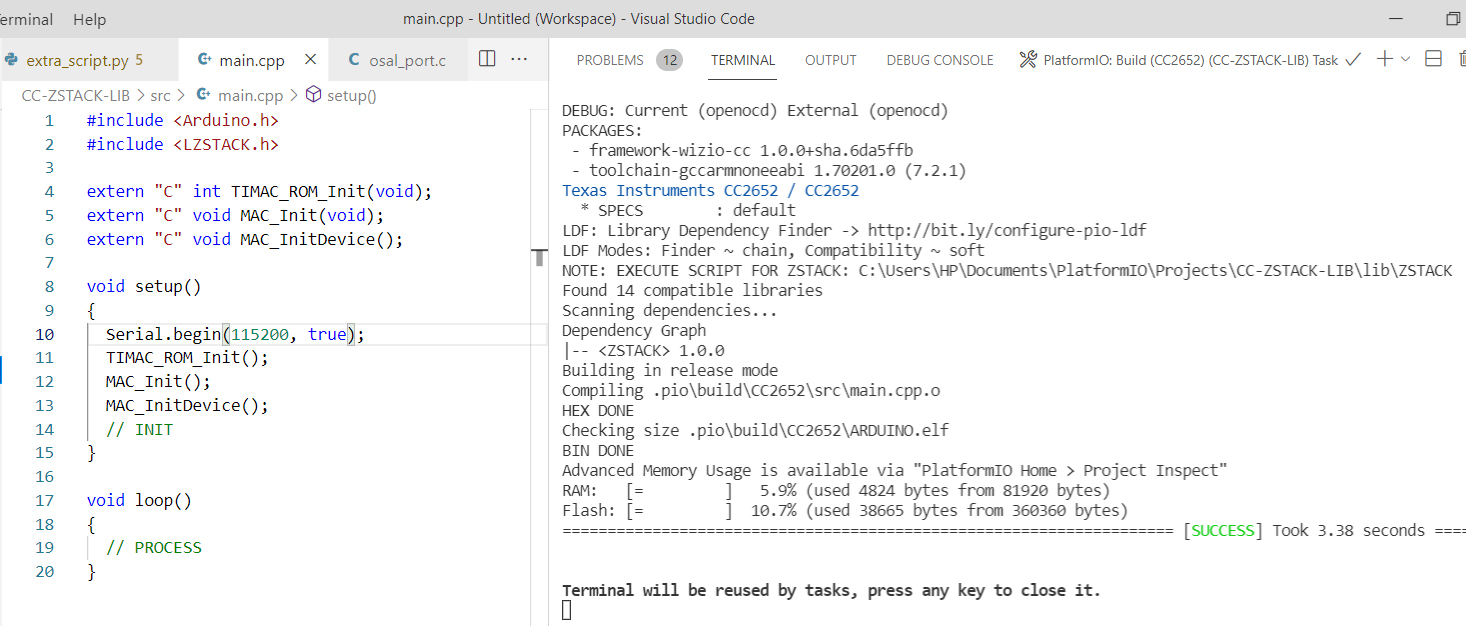Open the editor more actions menu
Viewport: 1466px width, 626px height.
pos(519,59)
